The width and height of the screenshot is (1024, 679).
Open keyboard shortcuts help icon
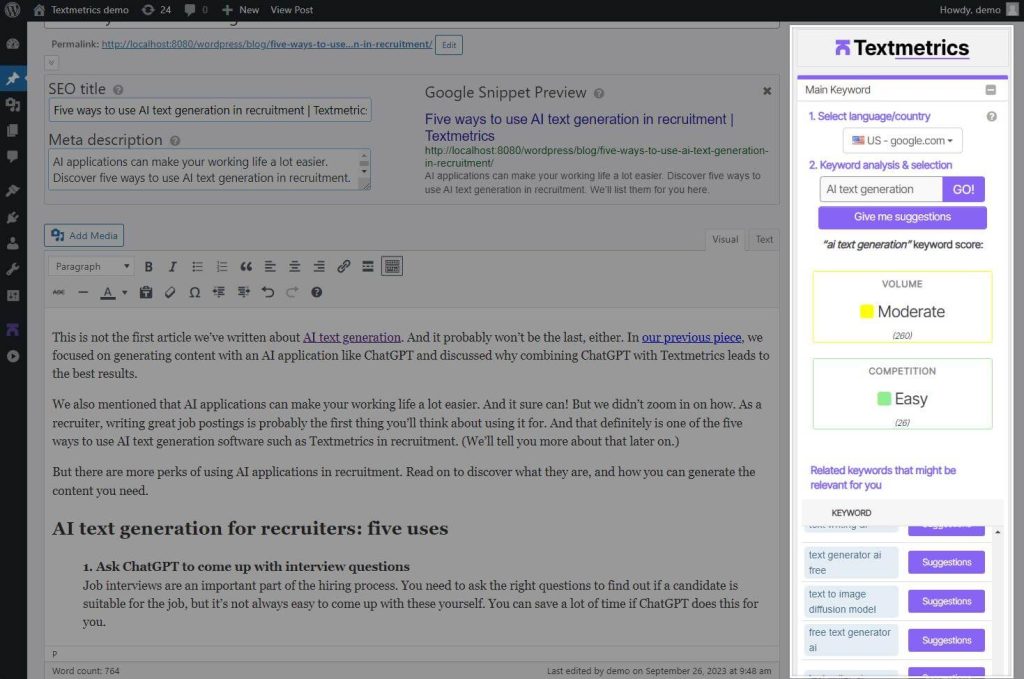tap(317, 293)
